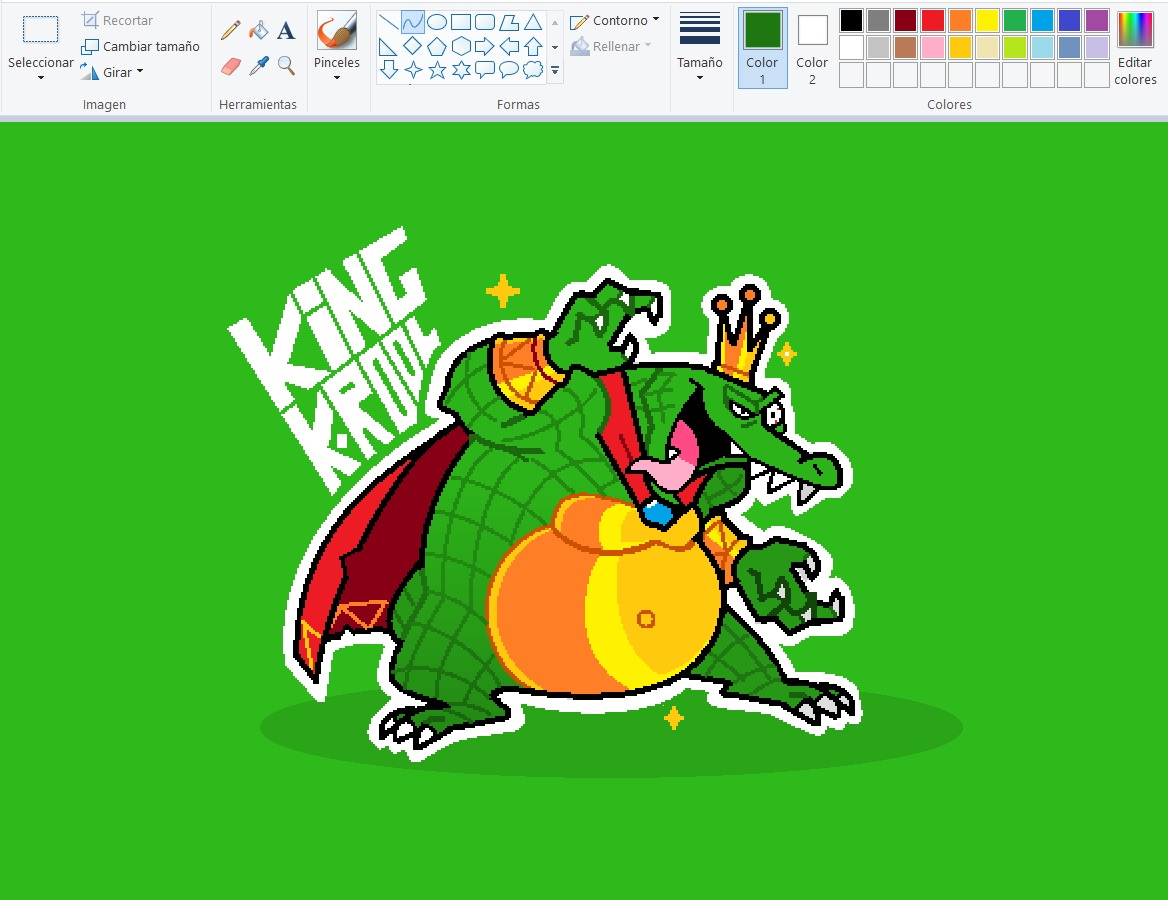Pick the purple color swatch
1168x900 pixels.
pos(1096,20)
